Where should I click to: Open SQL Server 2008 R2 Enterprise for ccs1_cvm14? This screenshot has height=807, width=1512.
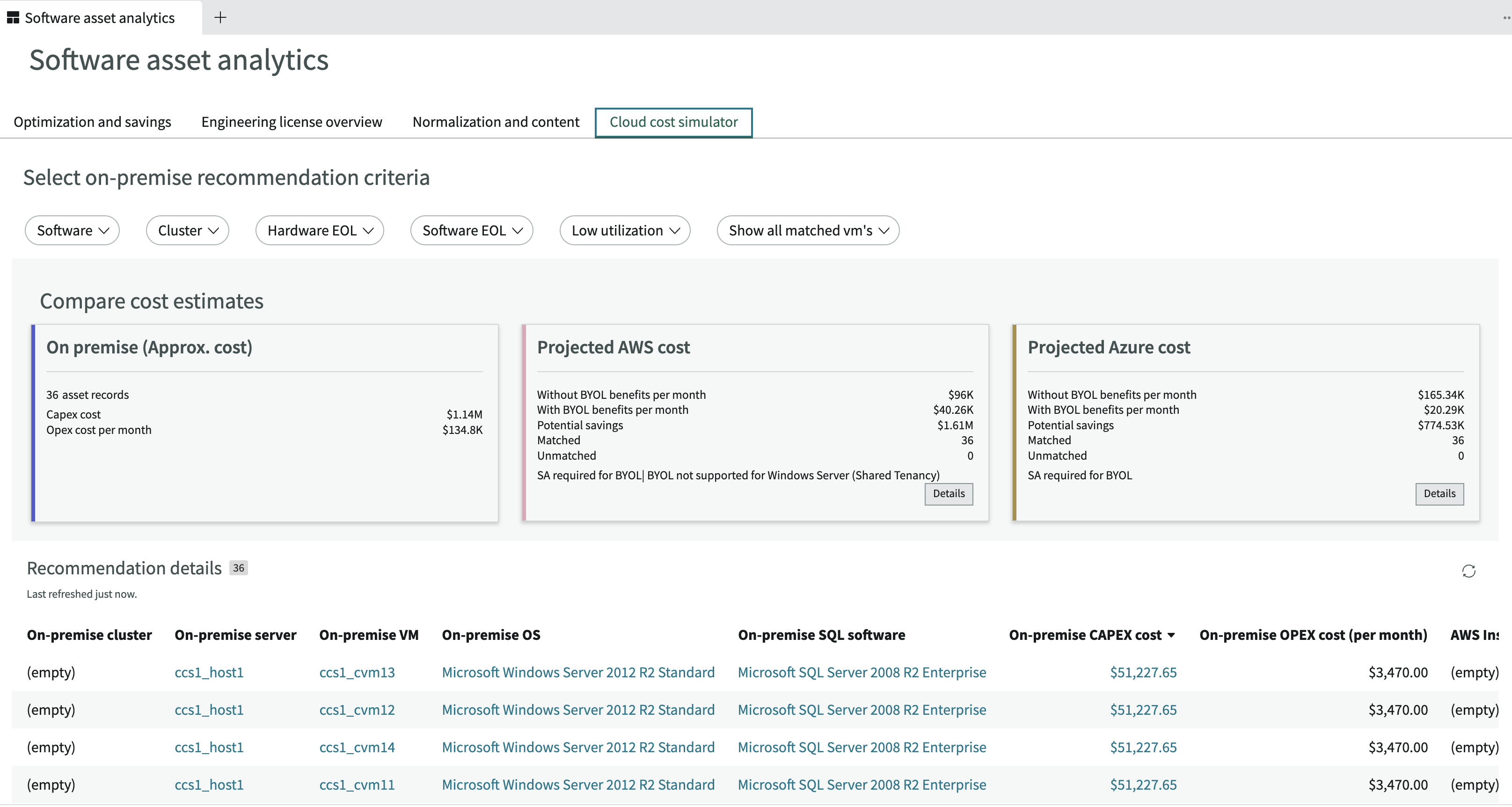coord(862,747)
